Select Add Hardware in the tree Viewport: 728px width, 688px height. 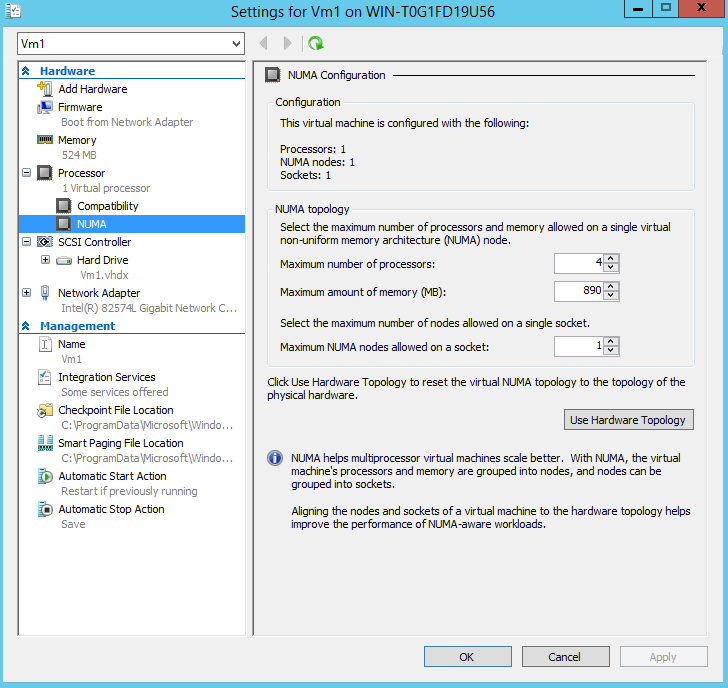pos(93,89)
